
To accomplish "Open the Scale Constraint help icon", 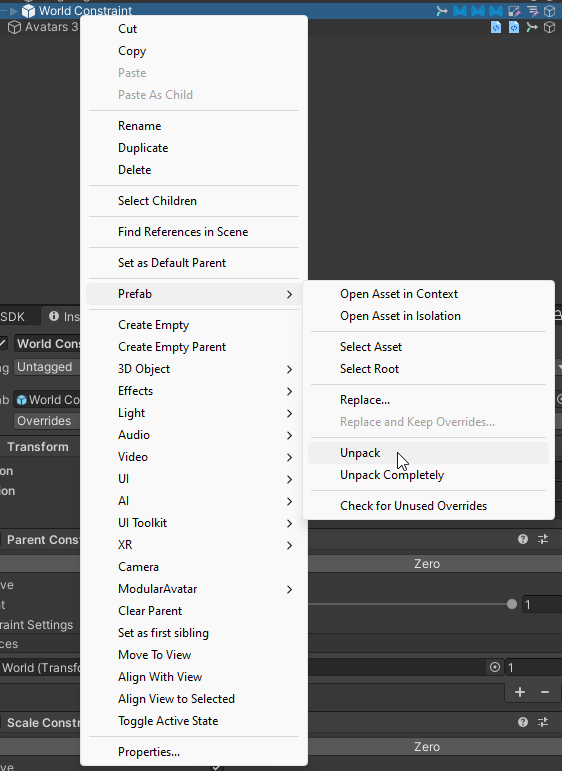I will [523, 722].
